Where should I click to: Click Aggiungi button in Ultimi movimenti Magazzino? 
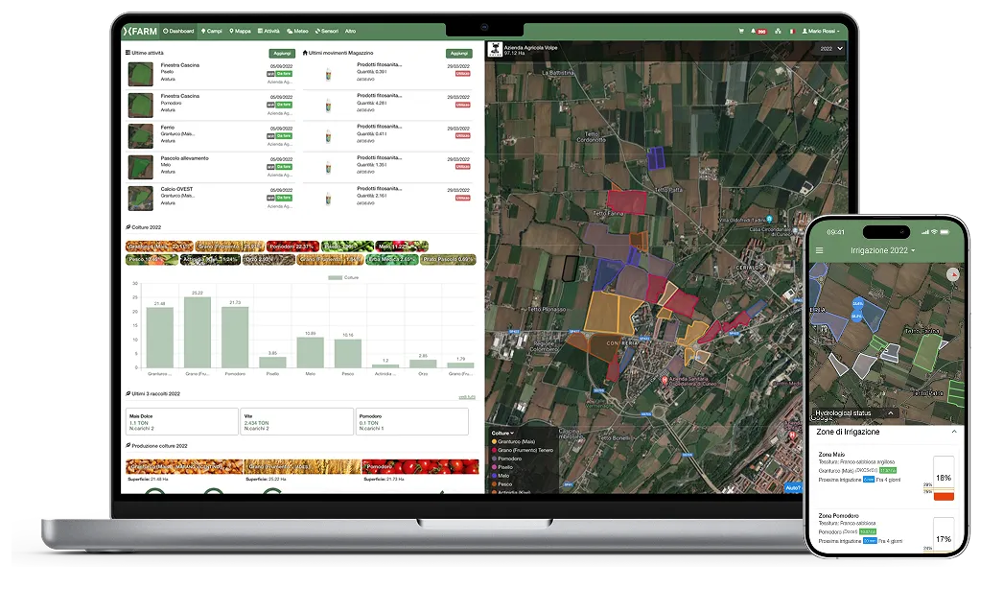point(458,52)
